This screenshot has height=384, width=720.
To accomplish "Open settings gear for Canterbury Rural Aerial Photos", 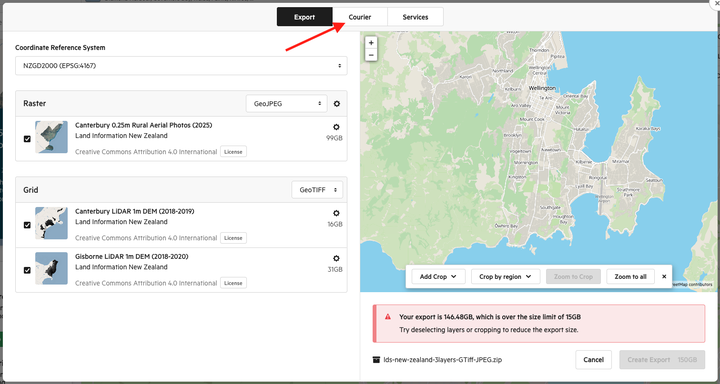I will click(x=336, y=127).
